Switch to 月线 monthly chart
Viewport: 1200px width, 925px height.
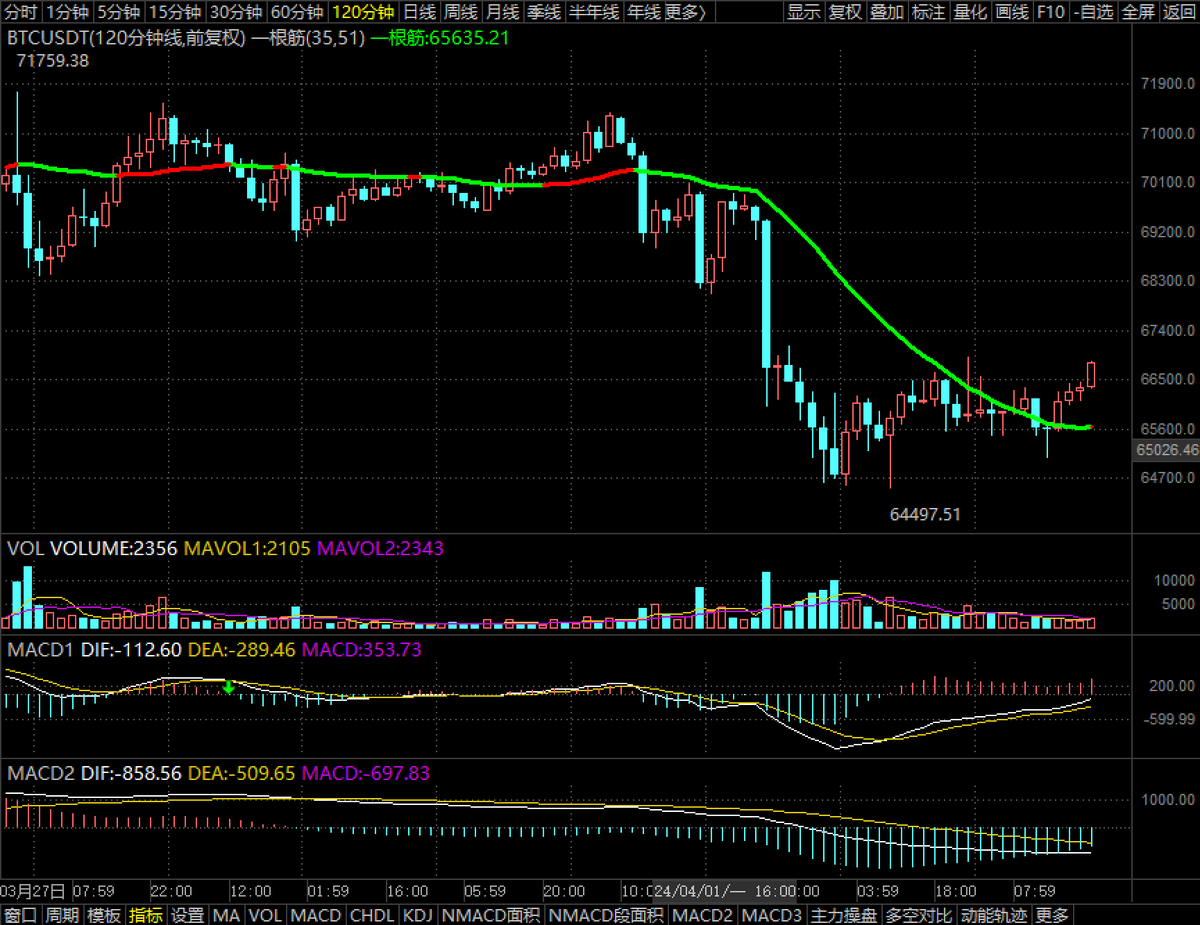coord(502,12)
